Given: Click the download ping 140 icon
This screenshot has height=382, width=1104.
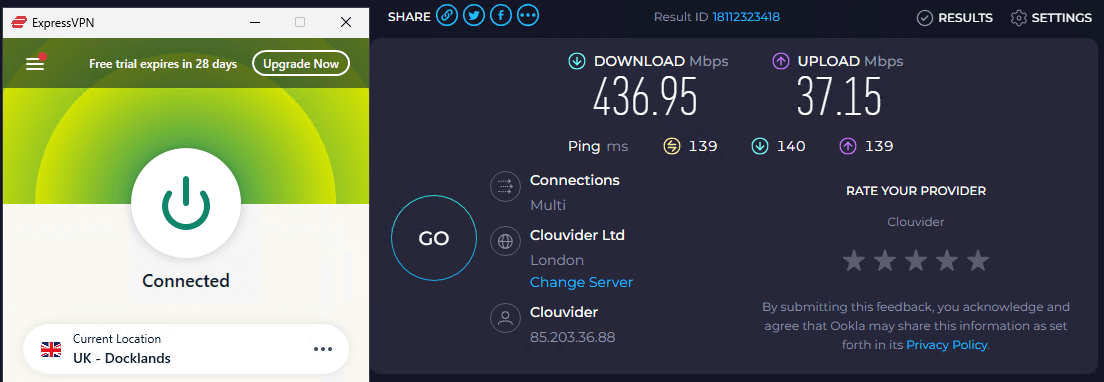Looking at the screenshot, I should [760, 146].
